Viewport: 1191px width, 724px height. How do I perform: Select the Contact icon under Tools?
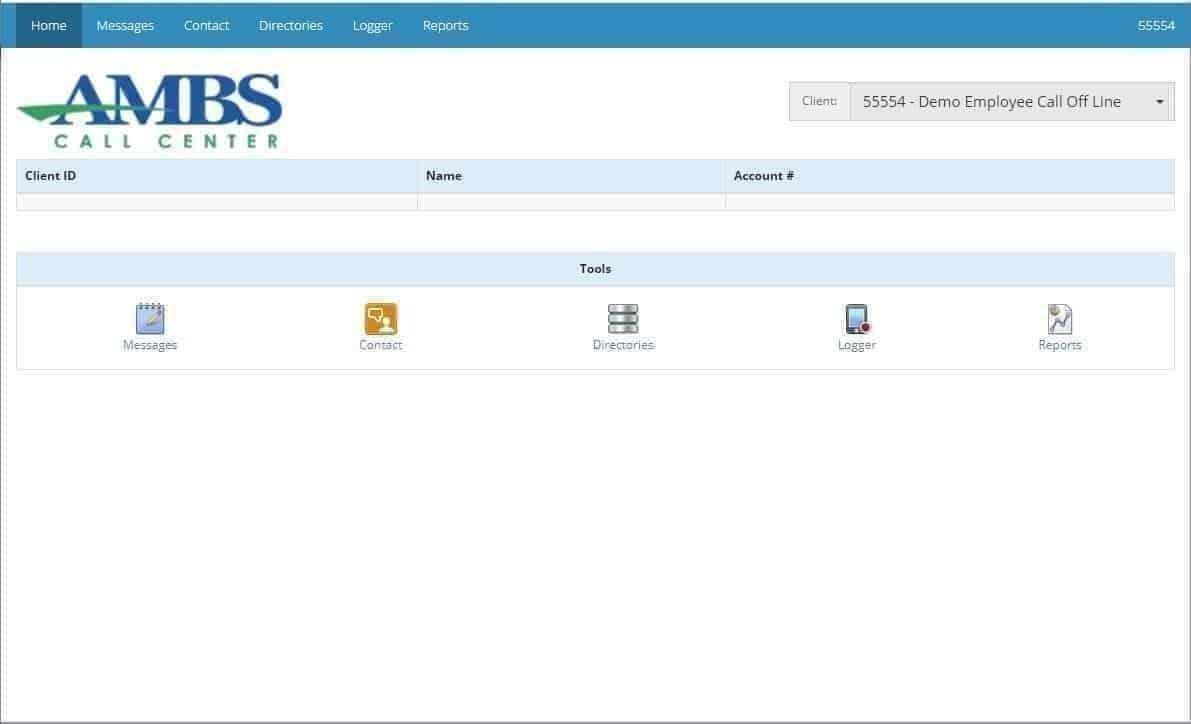(380, 317)
